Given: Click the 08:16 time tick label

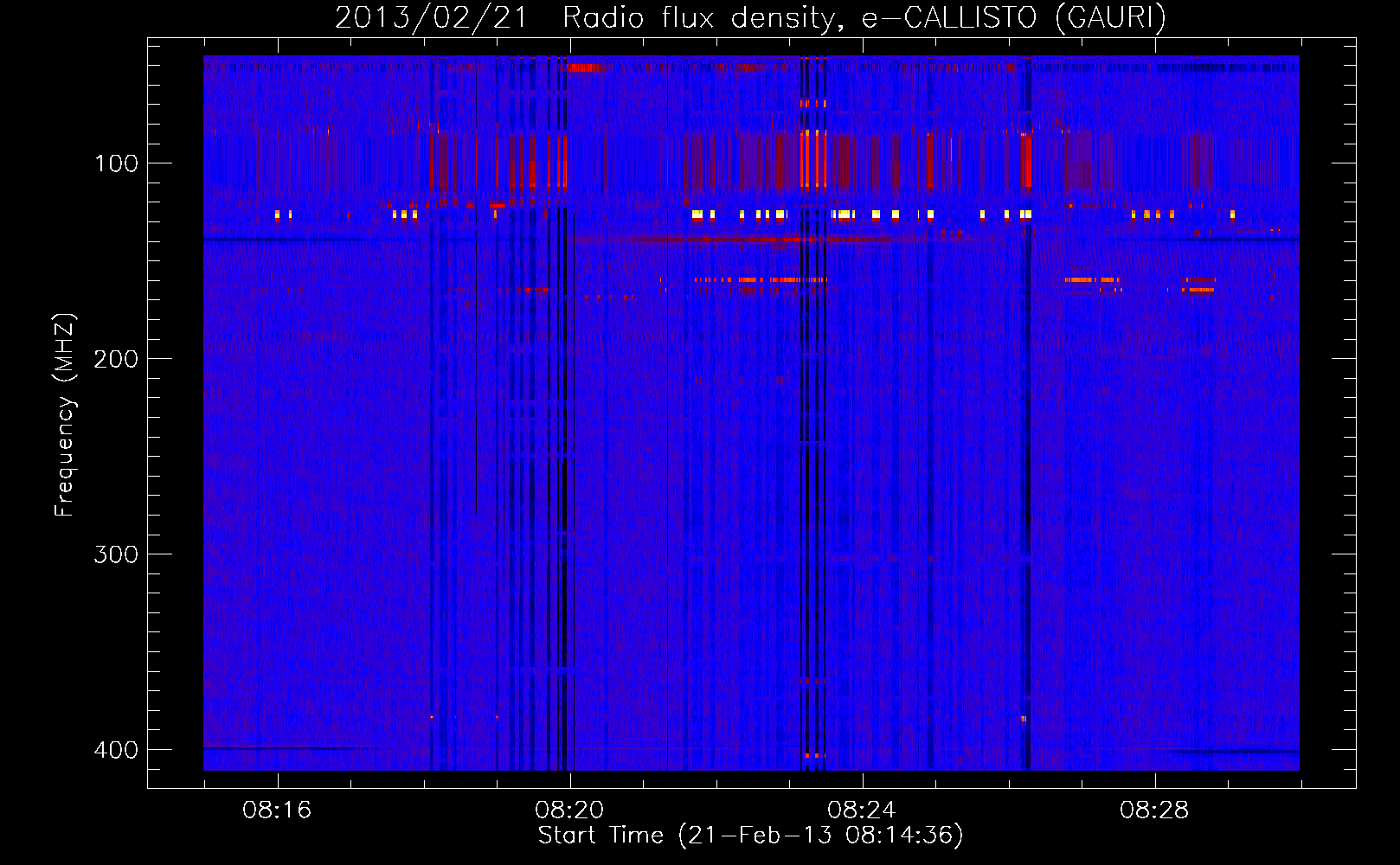Looking at the screenshot, I should (x=277, y=811).
